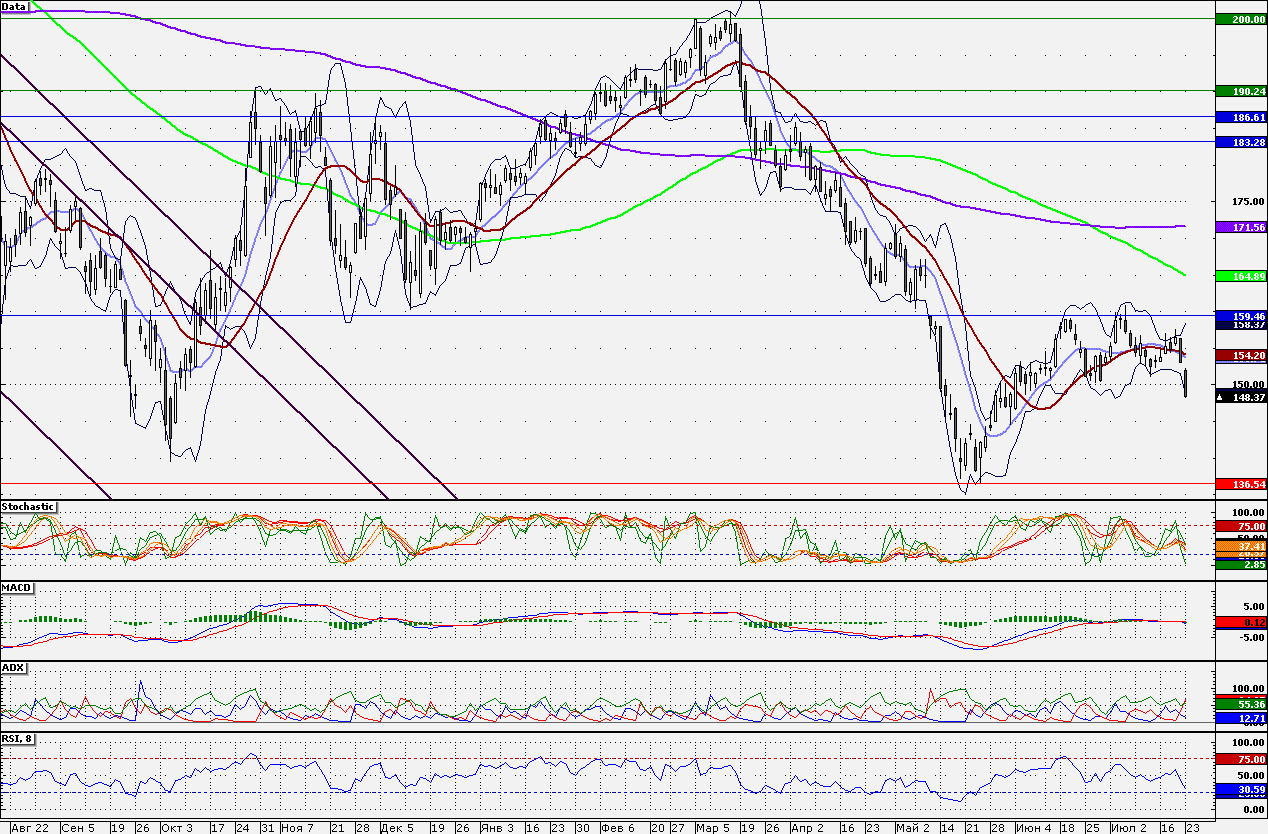Click the Авг 22 date label

click(x=30, y=828)
